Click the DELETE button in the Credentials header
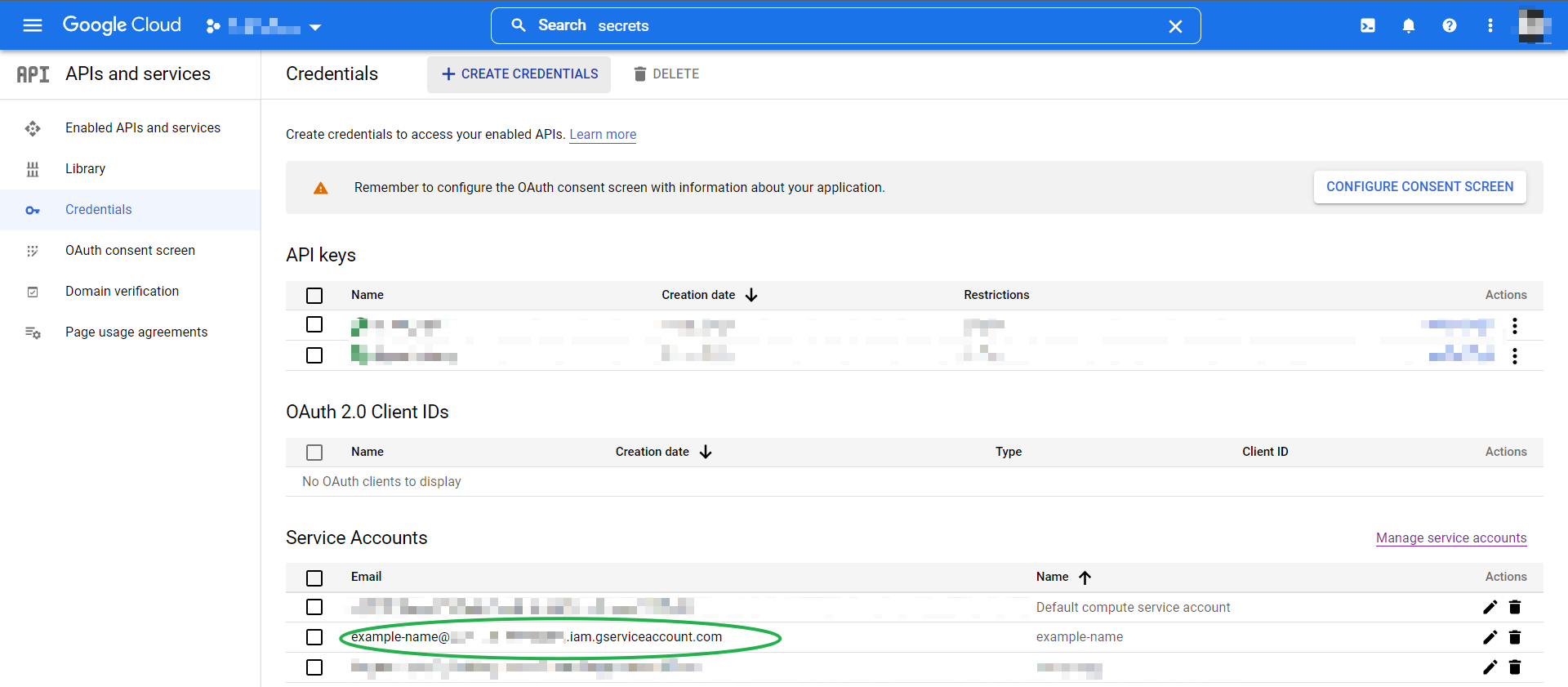Viewport: 1568px width, 687px height. 666,74
